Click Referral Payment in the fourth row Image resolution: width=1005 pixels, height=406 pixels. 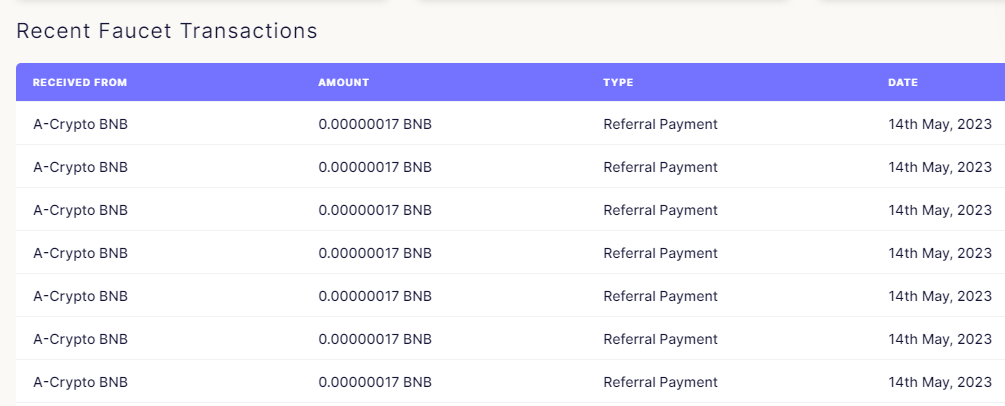[x=660, y=253]
